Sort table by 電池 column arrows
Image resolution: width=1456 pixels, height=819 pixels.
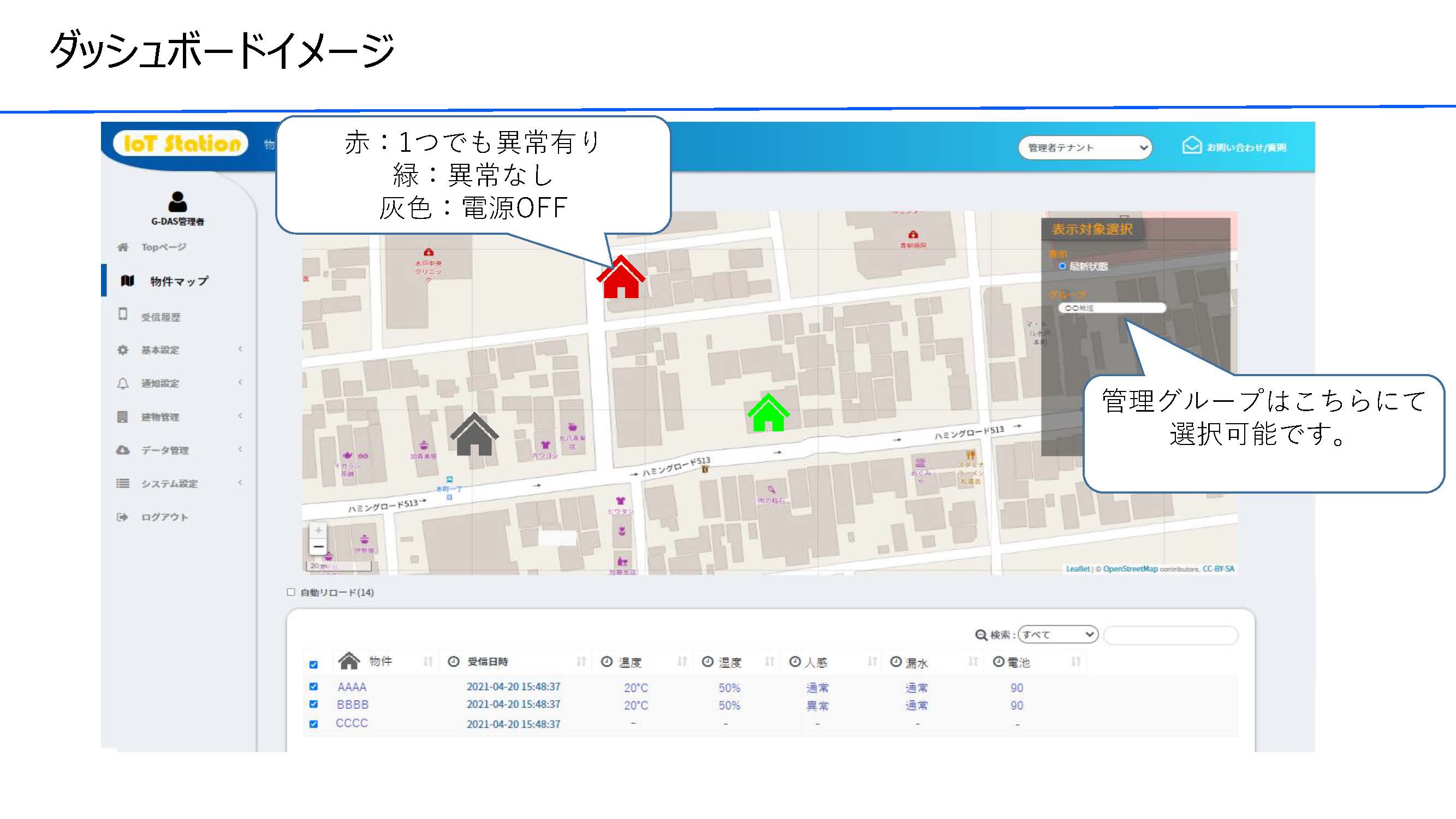point(1075,661)
